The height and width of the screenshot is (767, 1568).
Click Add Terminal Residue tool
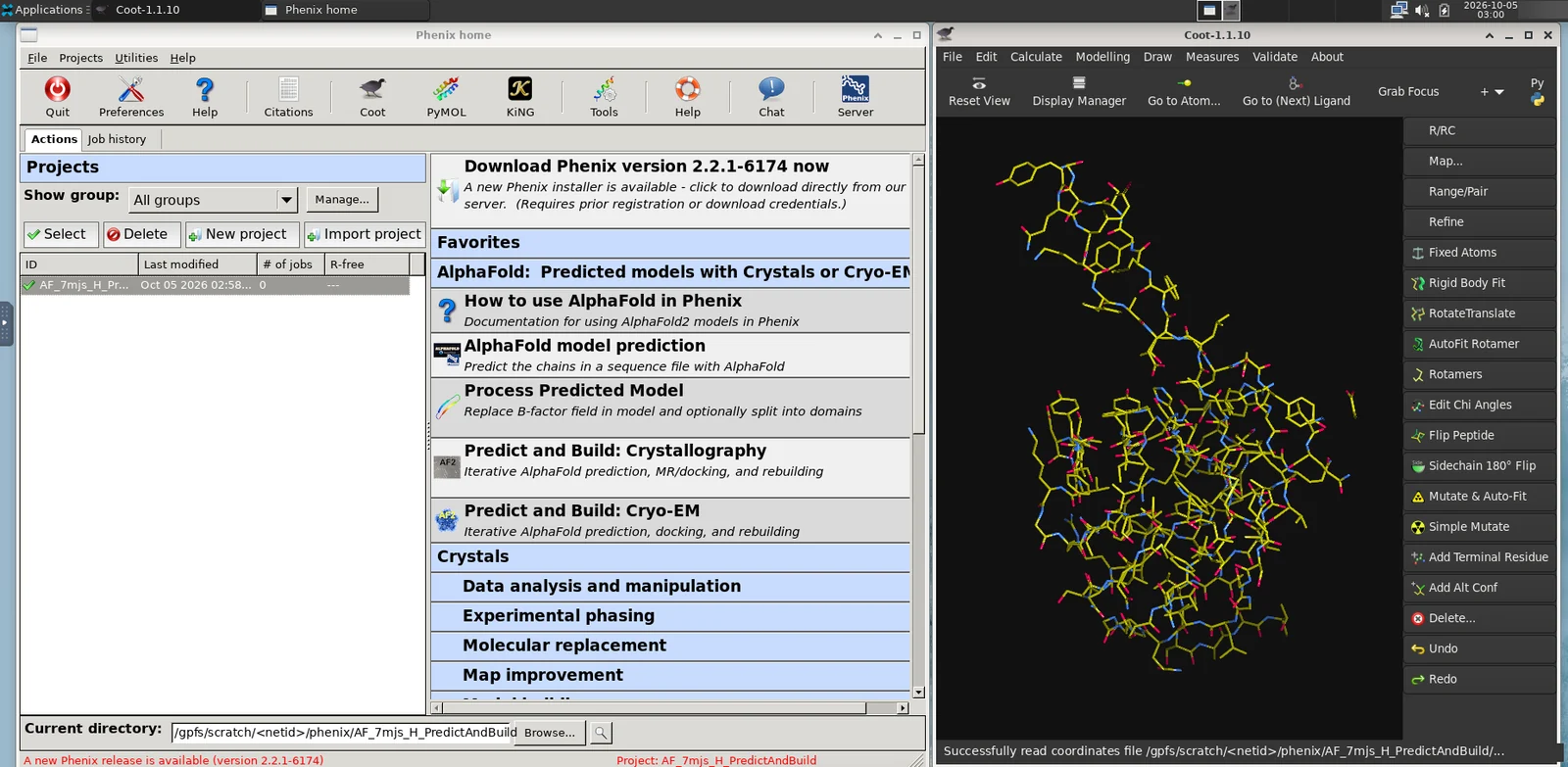[x=1480, y=557]
